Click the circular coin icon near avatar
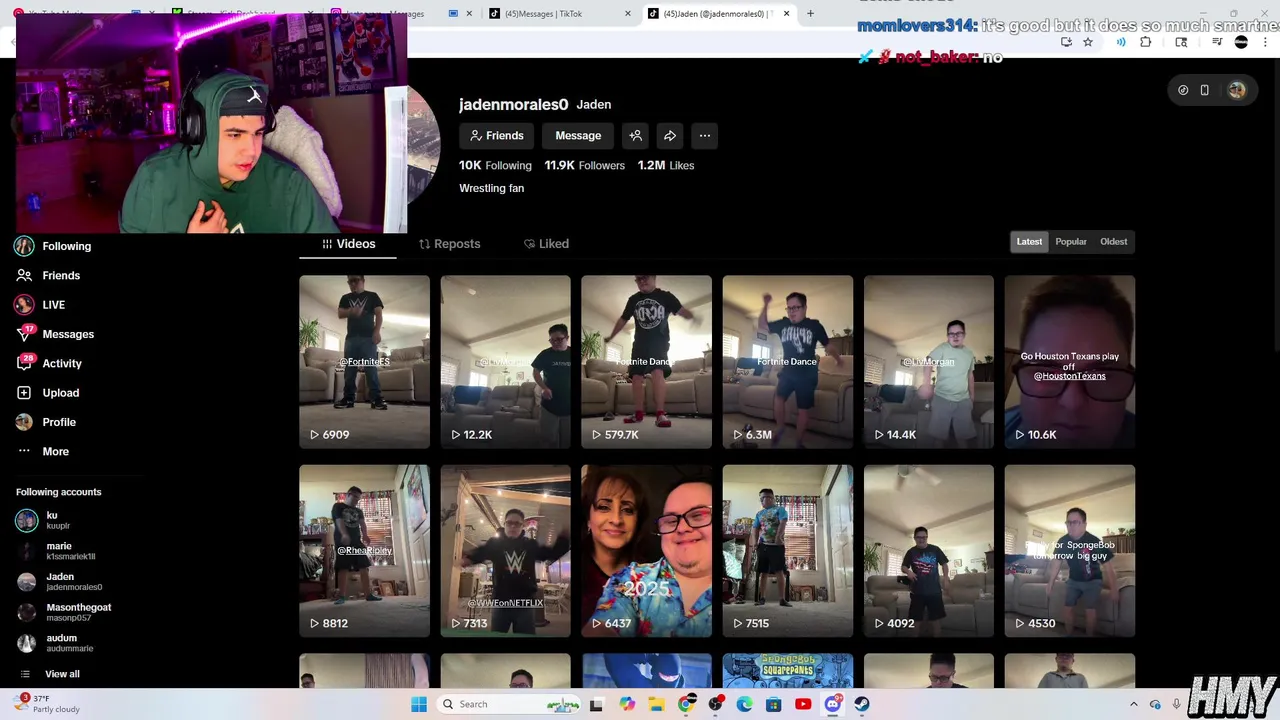 pos(1183,90)
